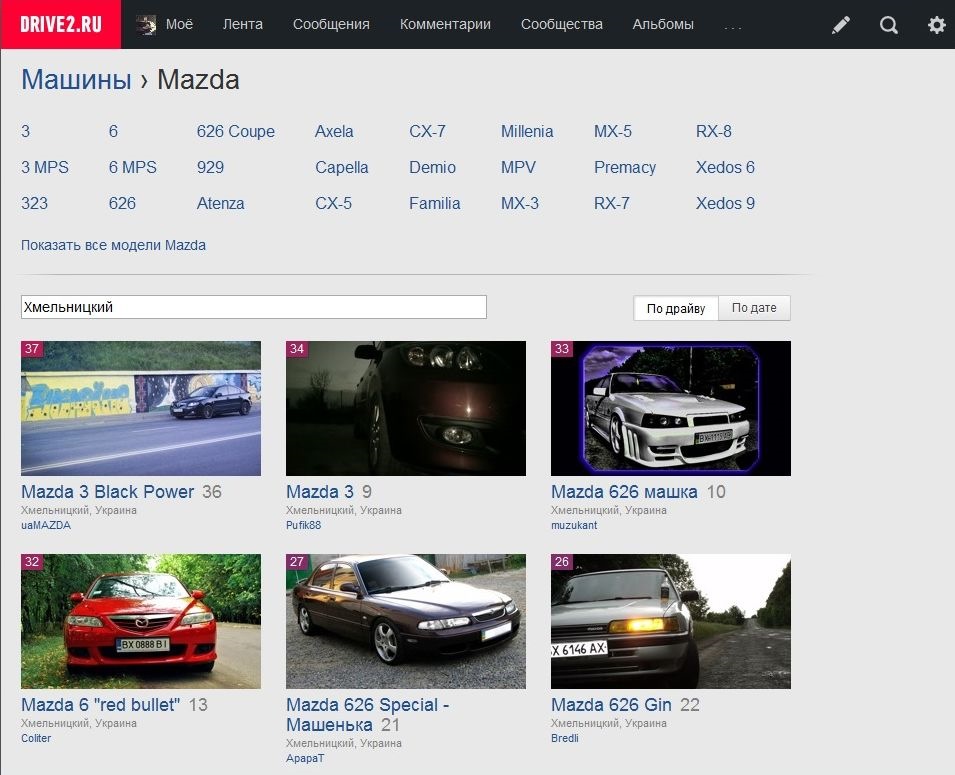Sort results По дате
Screen dimensions: 955x775
click(x=754, y=308)
